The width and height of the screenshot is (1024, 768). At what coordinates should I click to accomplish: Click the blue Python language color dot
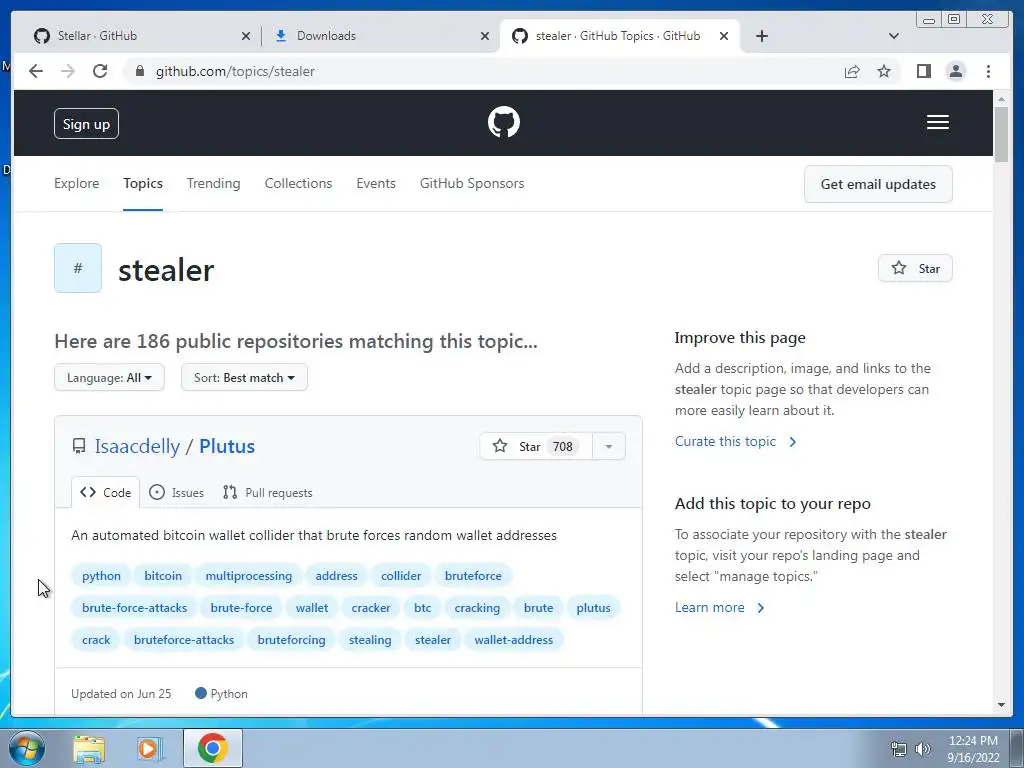(200, 693)
